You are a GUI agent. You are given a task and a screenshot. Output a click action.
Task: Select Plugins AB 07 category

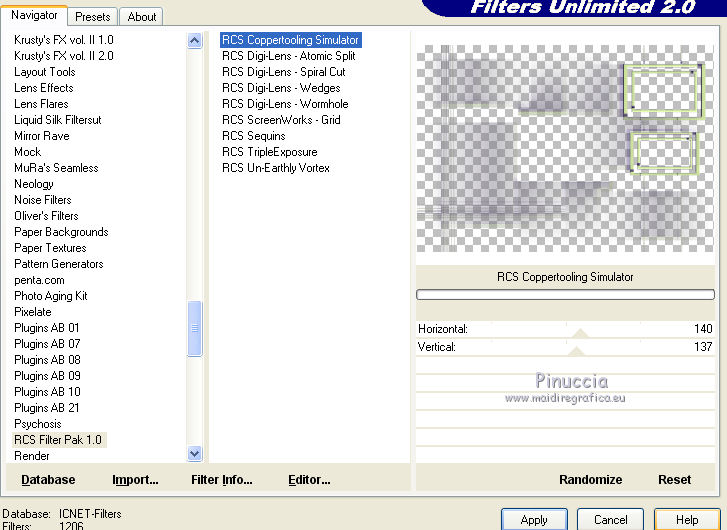pos(47,344)
